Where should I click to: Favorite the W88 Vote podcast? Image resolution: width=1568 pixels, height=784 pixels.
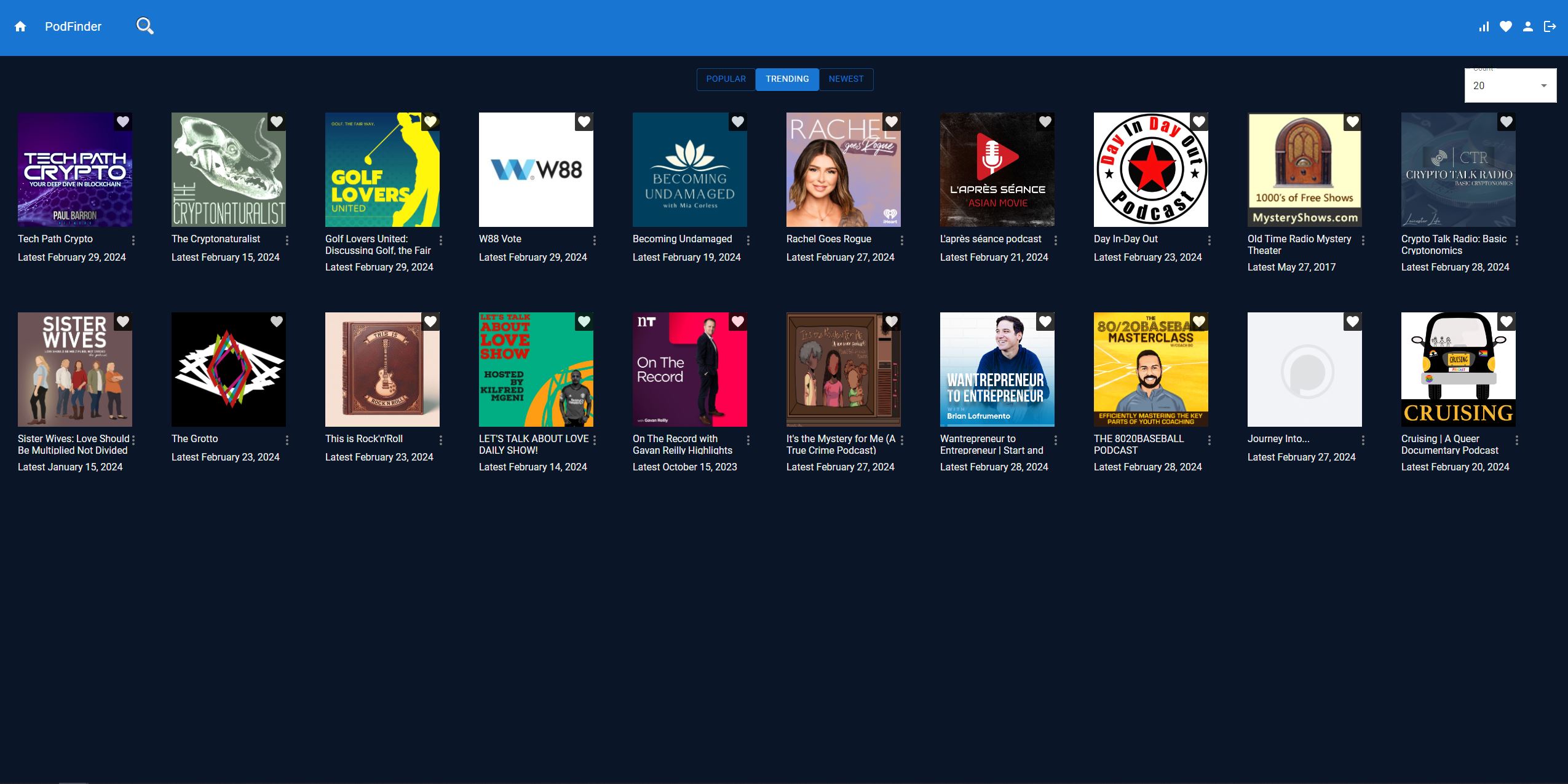(x=584, y=122)
